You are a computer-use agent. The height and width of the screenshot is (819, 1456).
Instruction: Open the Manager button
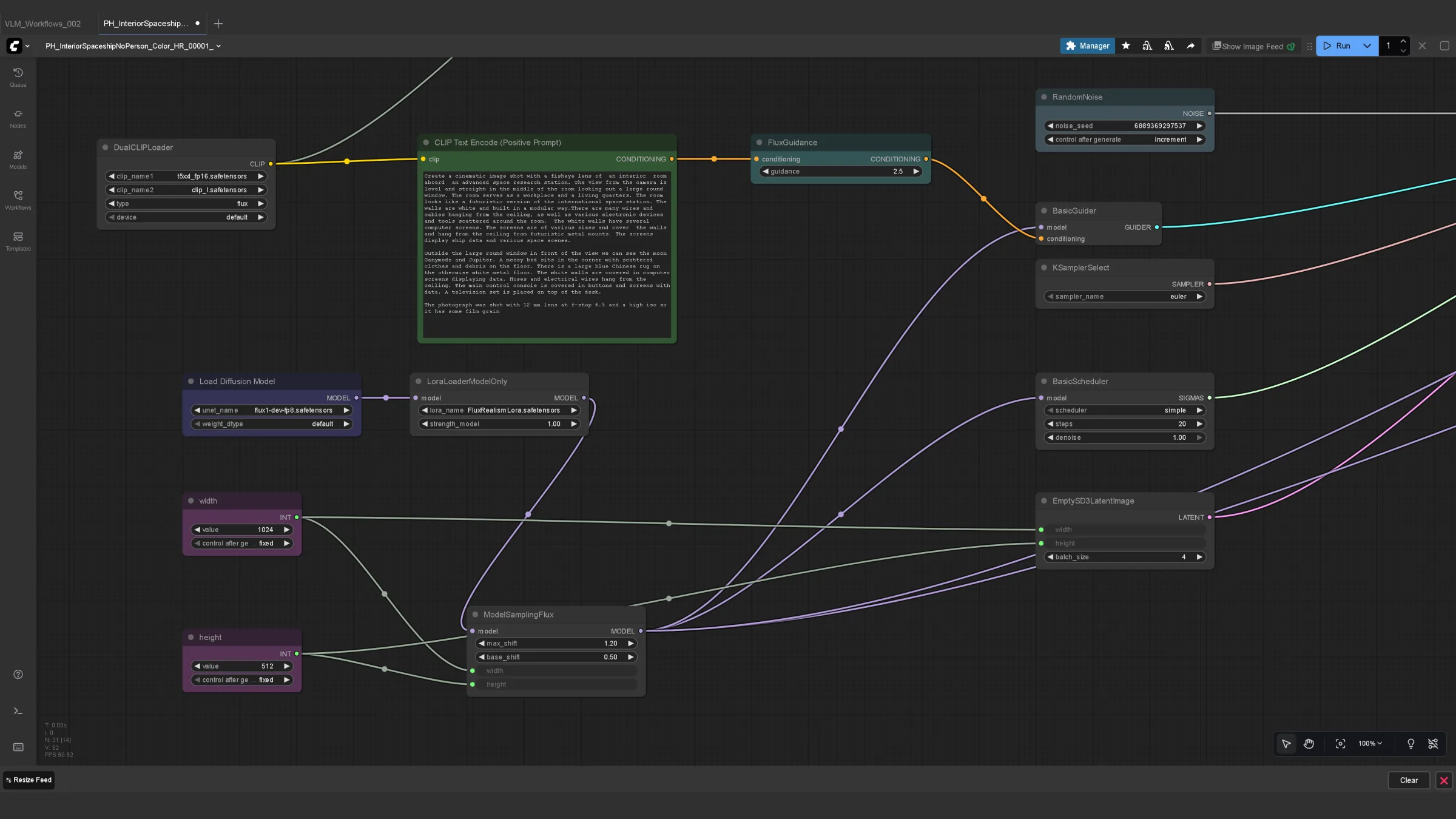(1087, 46)
